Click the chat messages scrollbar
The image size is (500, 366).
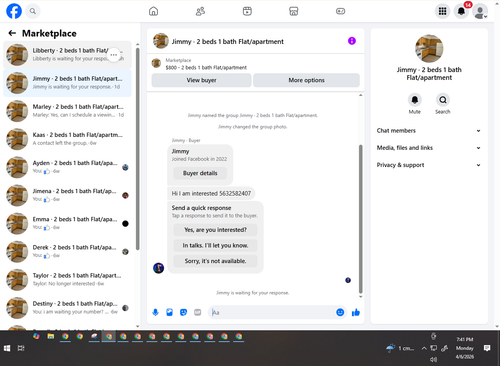tap(360, 218)
